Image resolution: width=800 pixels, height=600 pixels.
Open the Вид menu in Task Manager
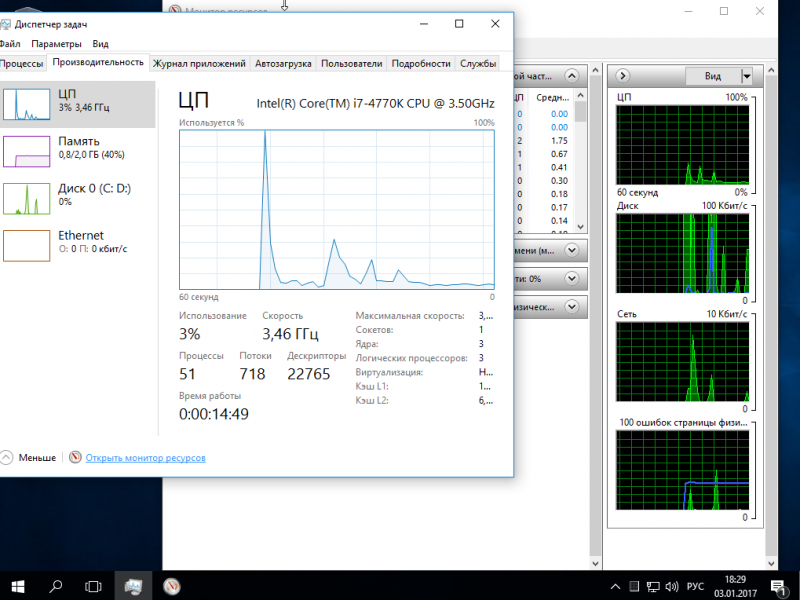click(x=101, y=44)
